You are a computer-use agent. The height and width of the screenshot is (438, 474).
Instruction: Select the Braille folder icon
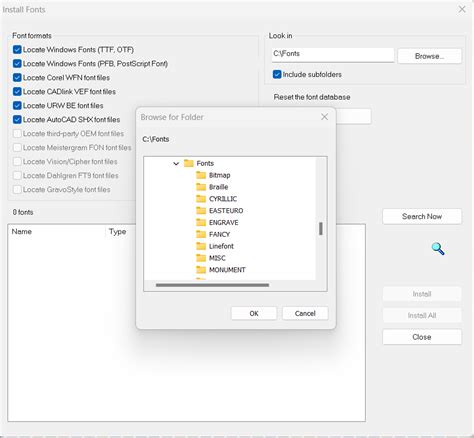point(201,187)
